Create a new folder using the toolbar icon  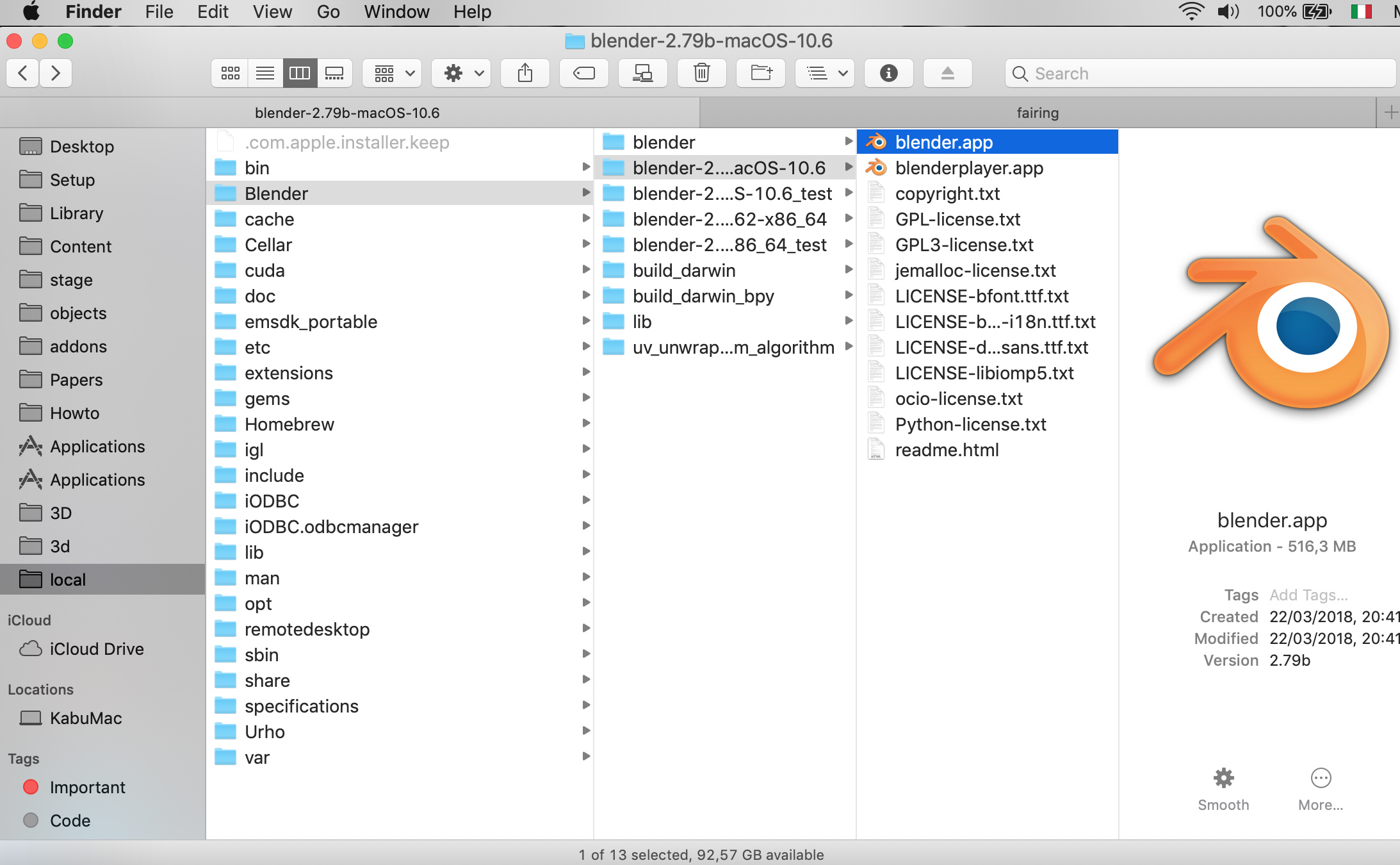tap(761, 73)
